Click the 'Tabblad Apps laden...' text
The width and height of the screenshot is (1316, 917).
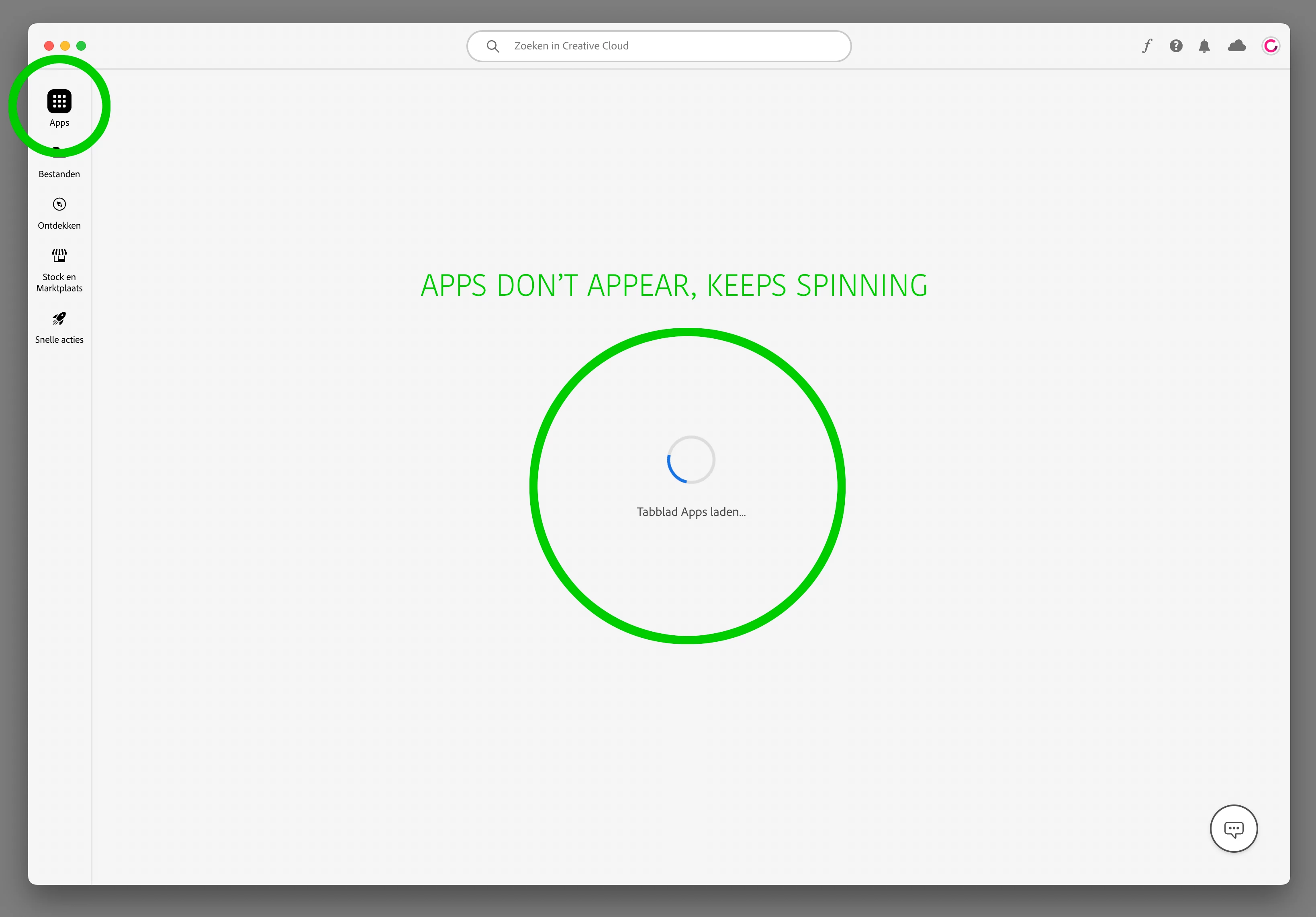[691, 512]
